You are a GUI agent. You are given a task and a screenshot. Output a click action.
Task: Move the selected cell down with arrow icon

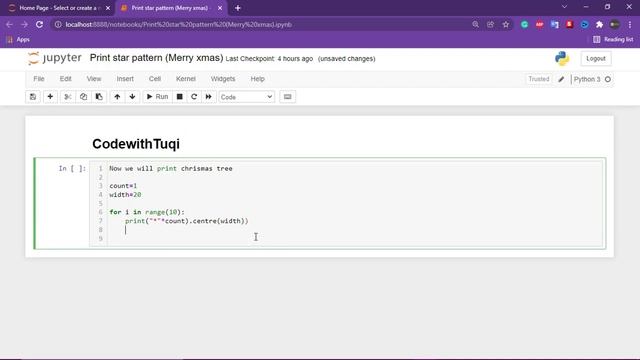coord(132,97)
